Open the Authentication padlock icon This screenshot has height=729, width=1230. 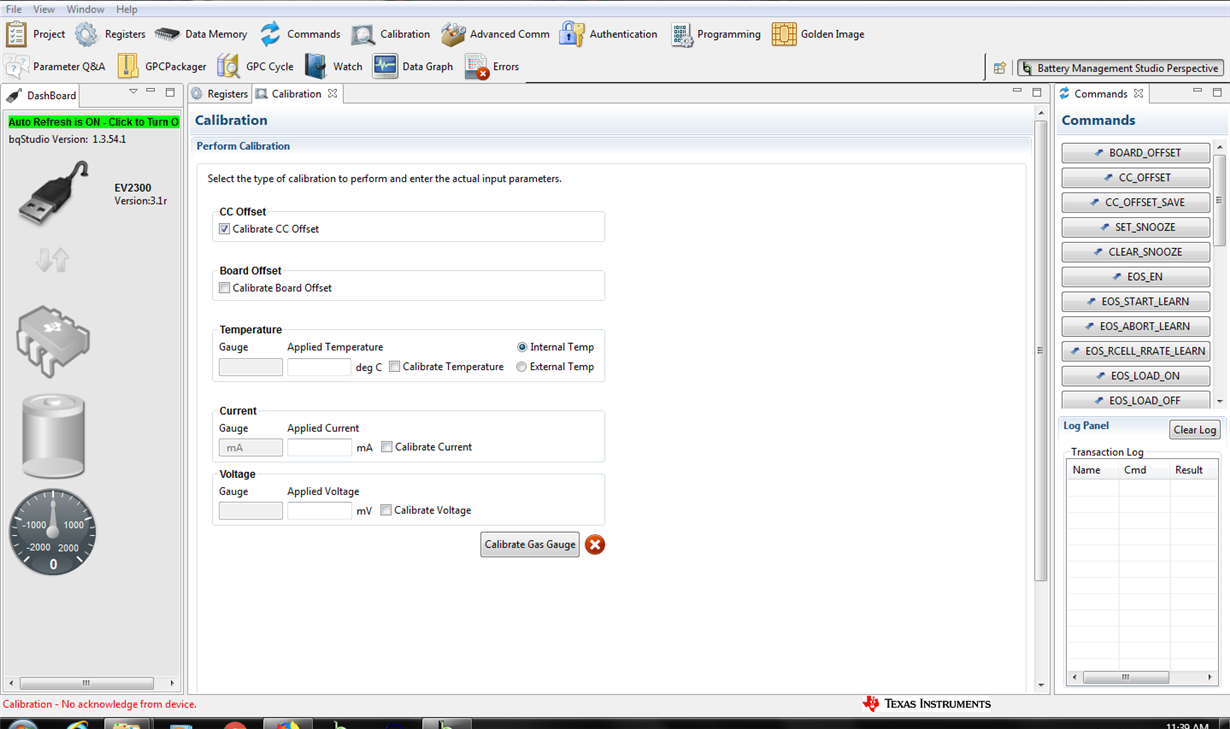click(572, 34)
